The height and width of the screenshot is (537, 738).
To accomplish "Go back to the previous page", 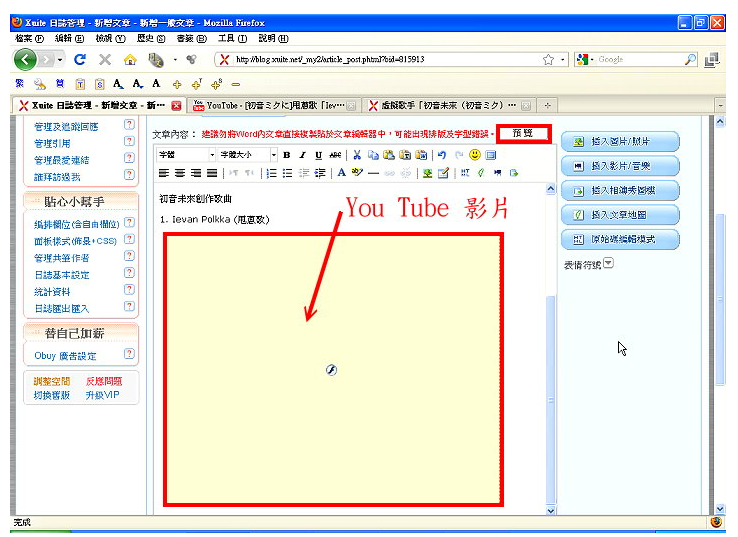I will coord(25,60).
